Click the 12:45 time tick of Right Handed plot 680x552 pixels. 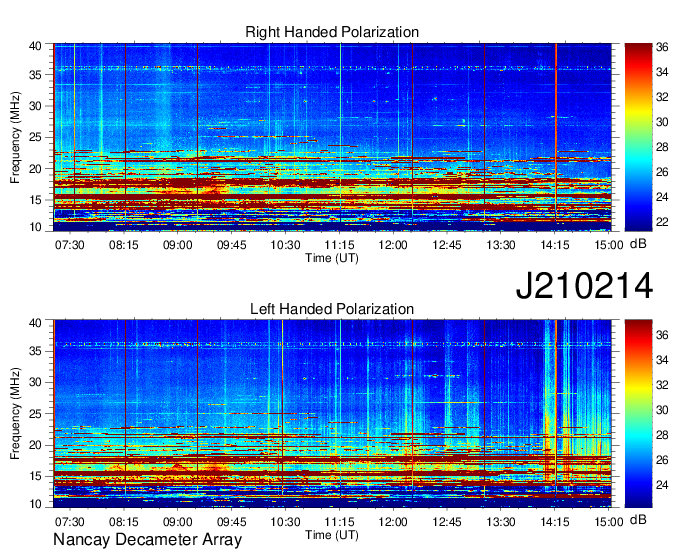point(447,245)
